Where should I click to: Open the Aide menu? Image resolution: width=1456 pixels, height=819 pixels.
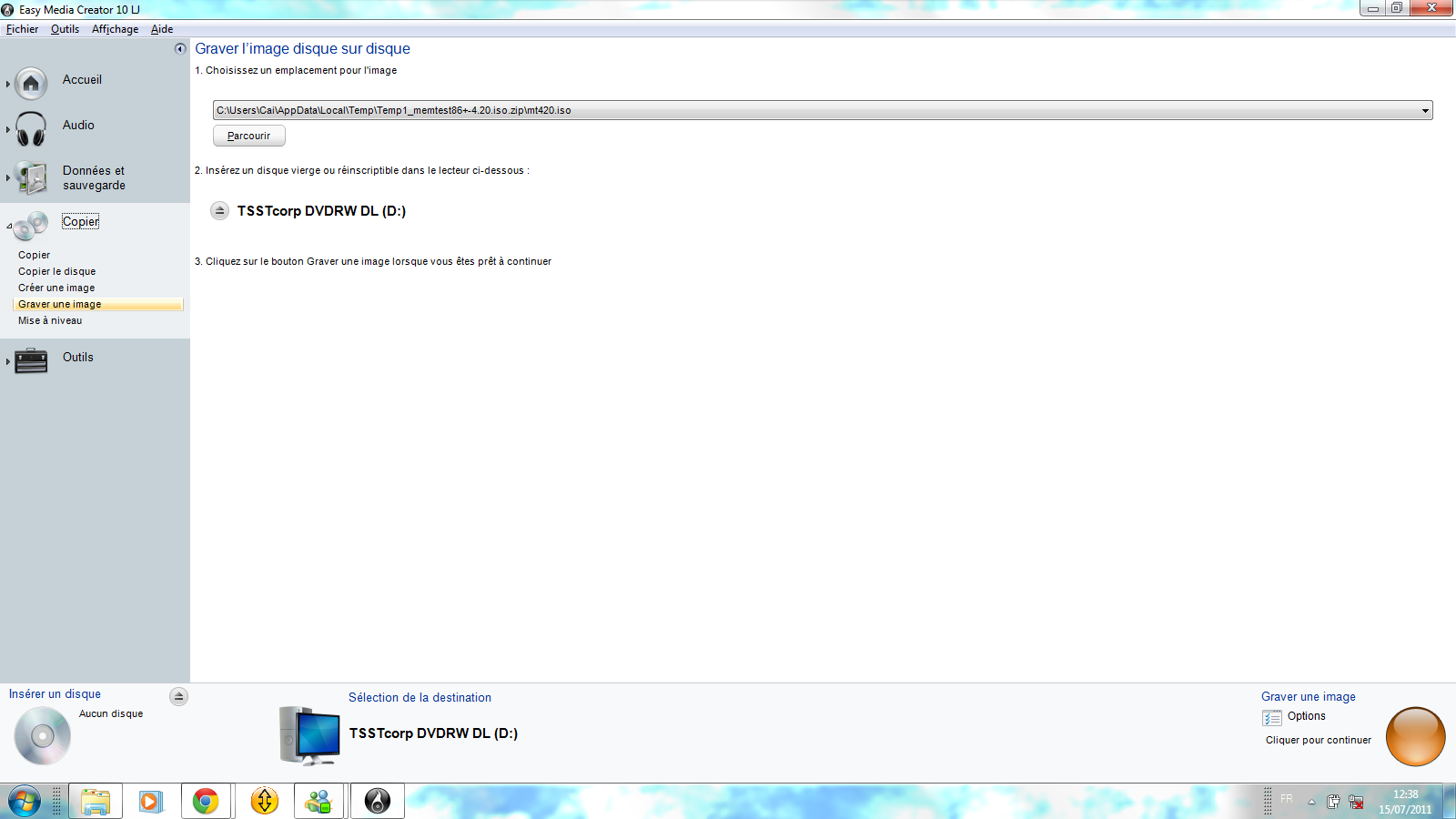162,29
